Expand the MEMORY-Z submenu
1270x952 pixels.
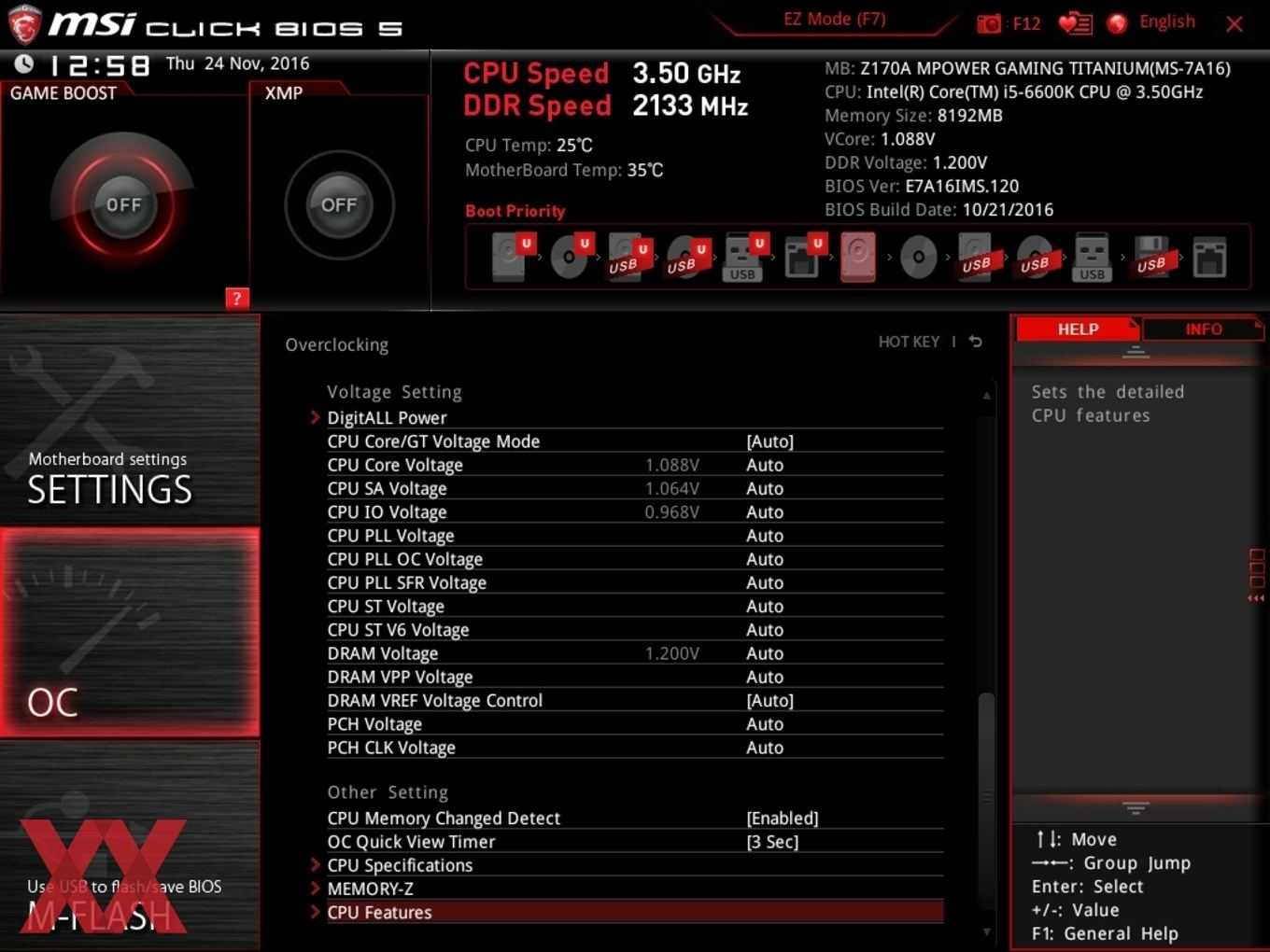(370, 889)
